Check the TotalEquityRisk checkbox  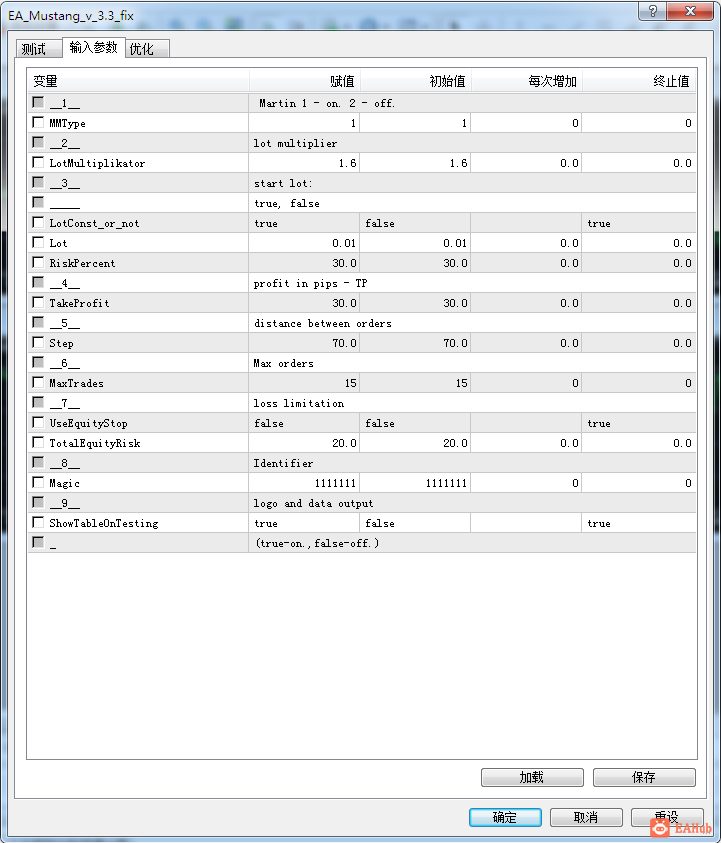pyautogui.click(x=38, y=442)
